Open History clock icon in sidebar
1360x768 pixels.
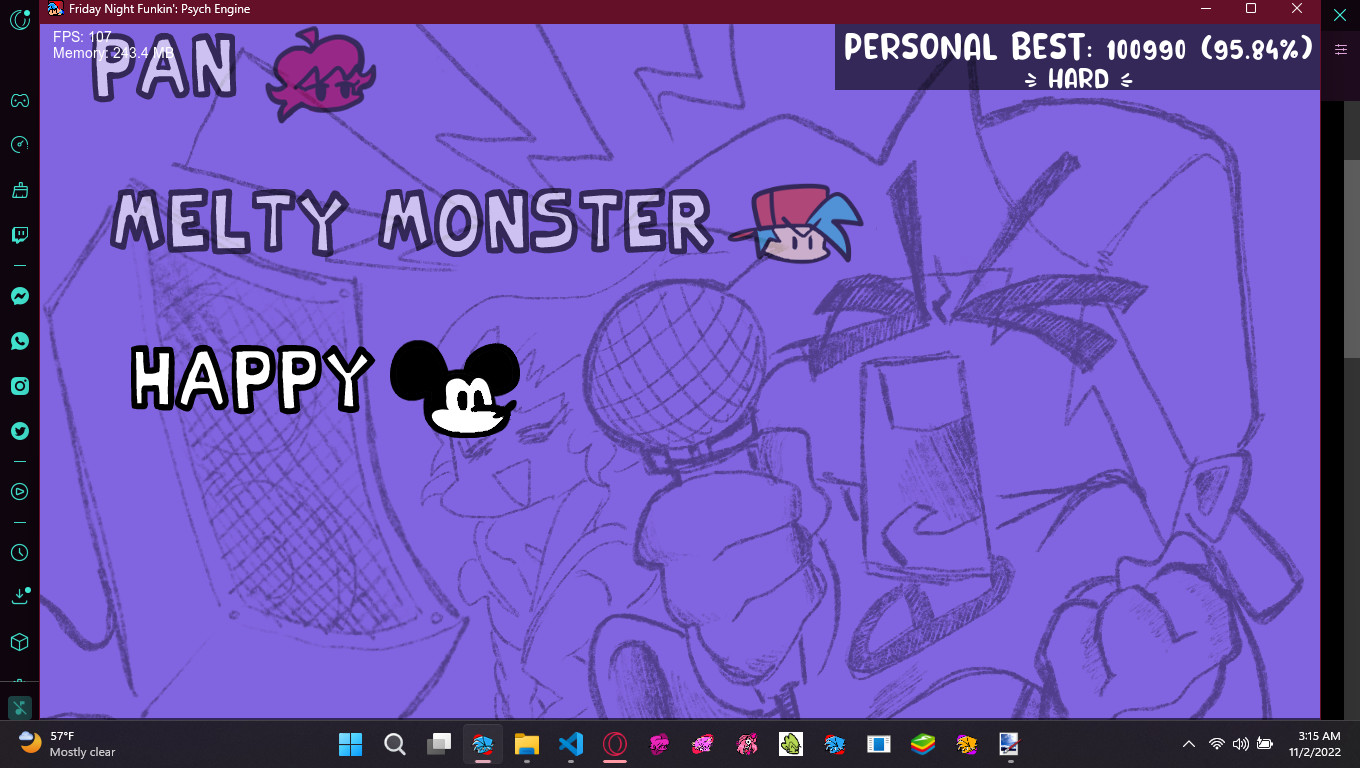point(19,552)
